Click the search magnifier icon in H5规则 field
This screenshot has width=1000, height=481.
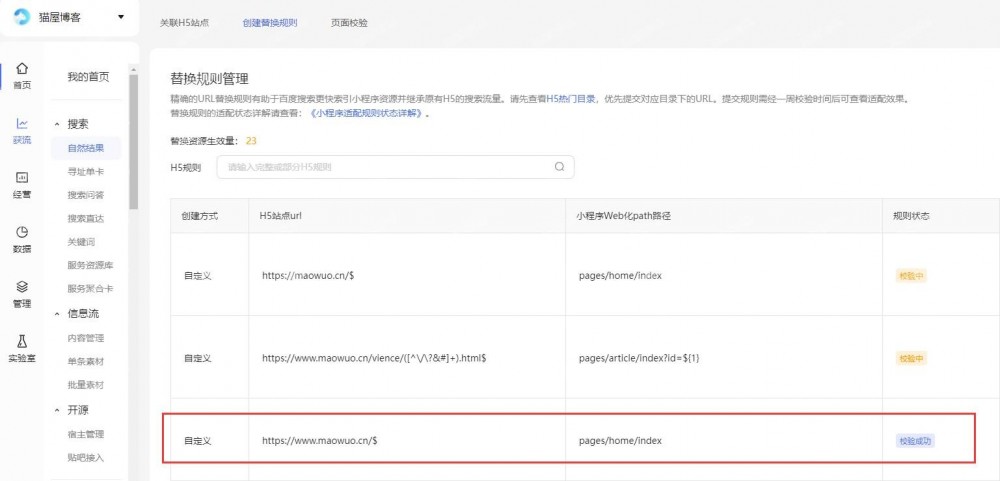559,167
